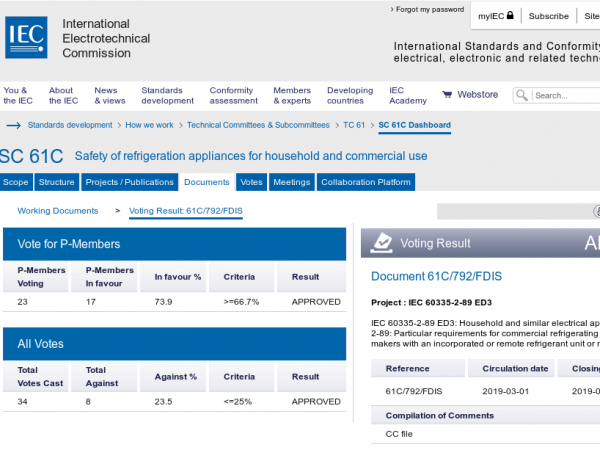
Task: Click the 61C/792/FDIS reference cell
Action: coord(414,391)
